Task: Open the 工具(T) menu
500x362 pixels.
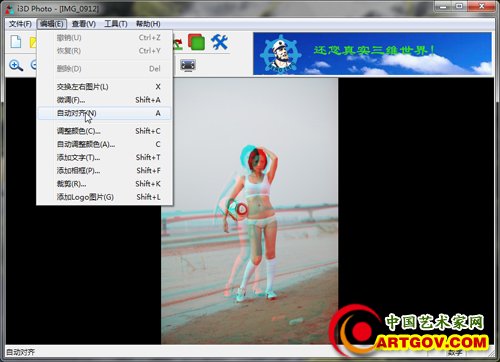Action: pos(116,24)
